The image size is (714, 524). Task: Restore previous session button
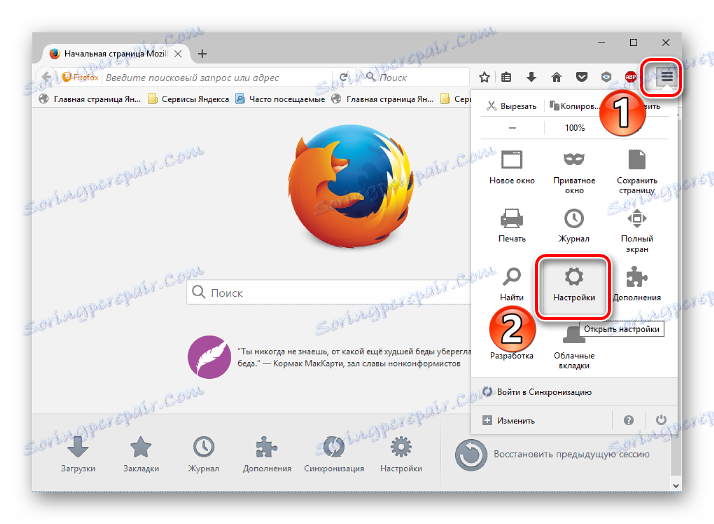(x=552, y=454)
